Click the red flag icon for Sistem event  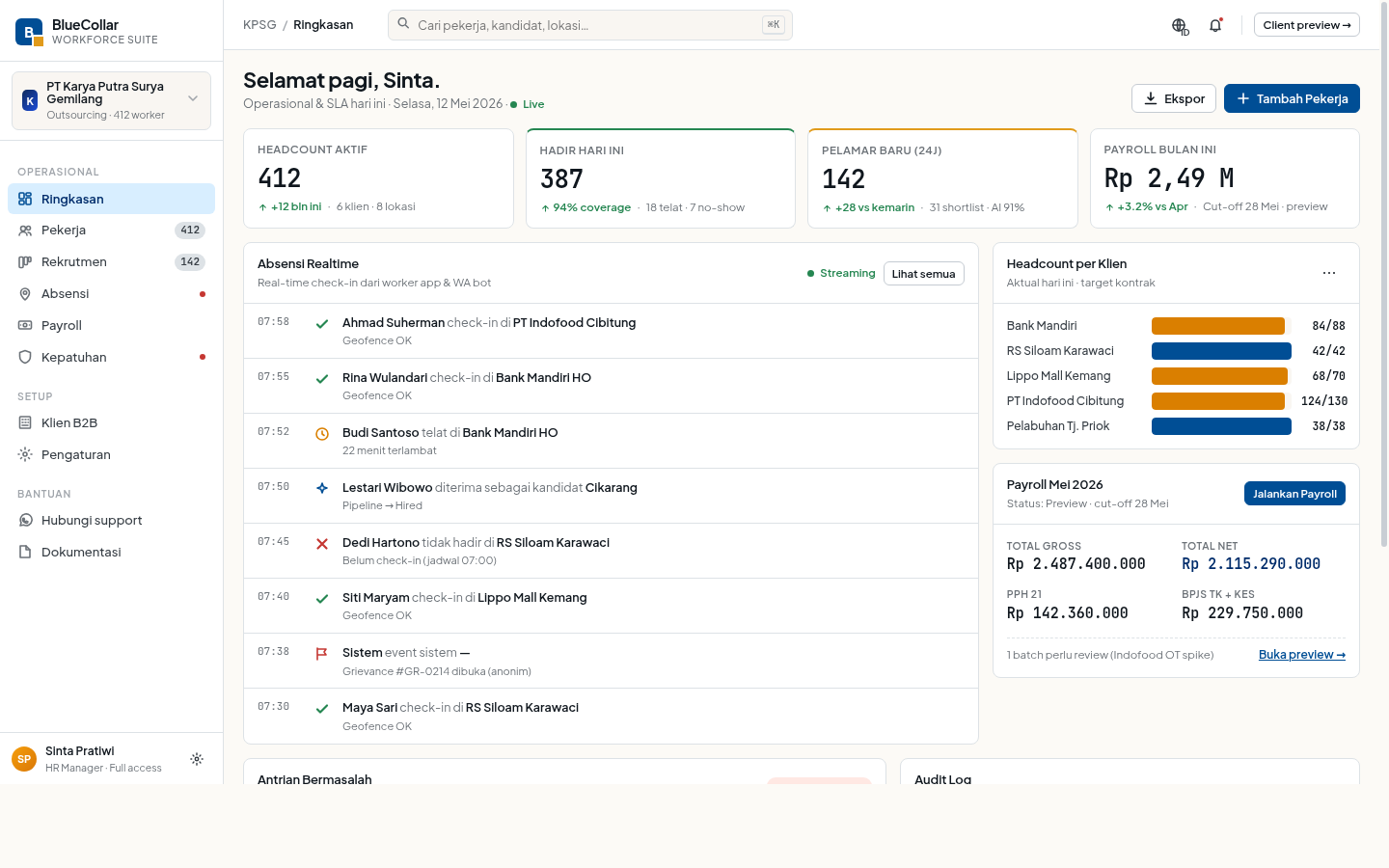322,654
